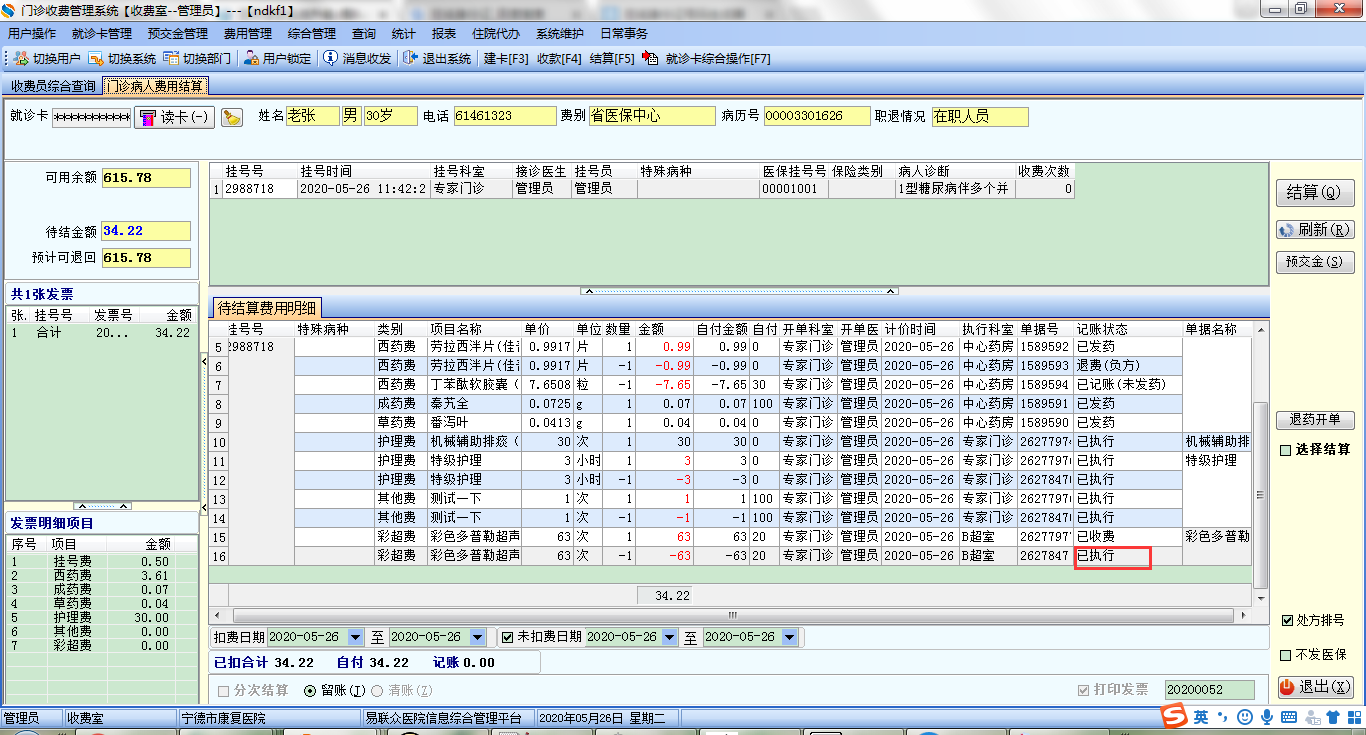The image size is (1366, 735).
Task: Click the 切换部门 switch-department toolbar icon
Action: click(171, 59)
